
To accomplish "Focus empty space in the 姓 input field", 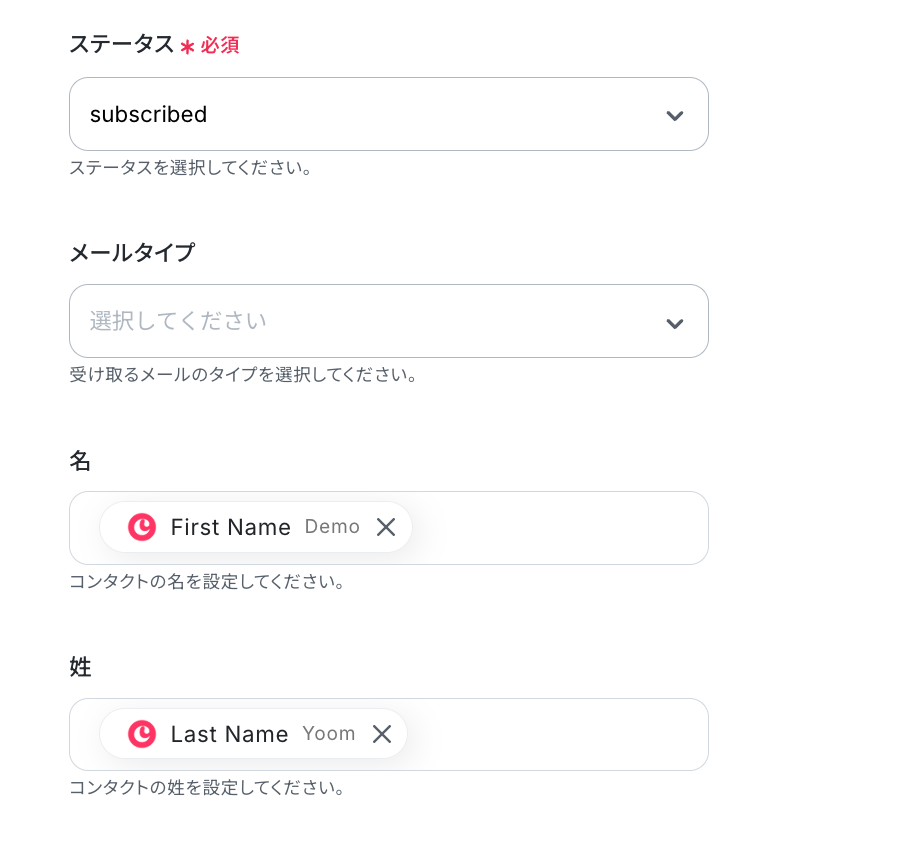I will [x=560, y=735].
